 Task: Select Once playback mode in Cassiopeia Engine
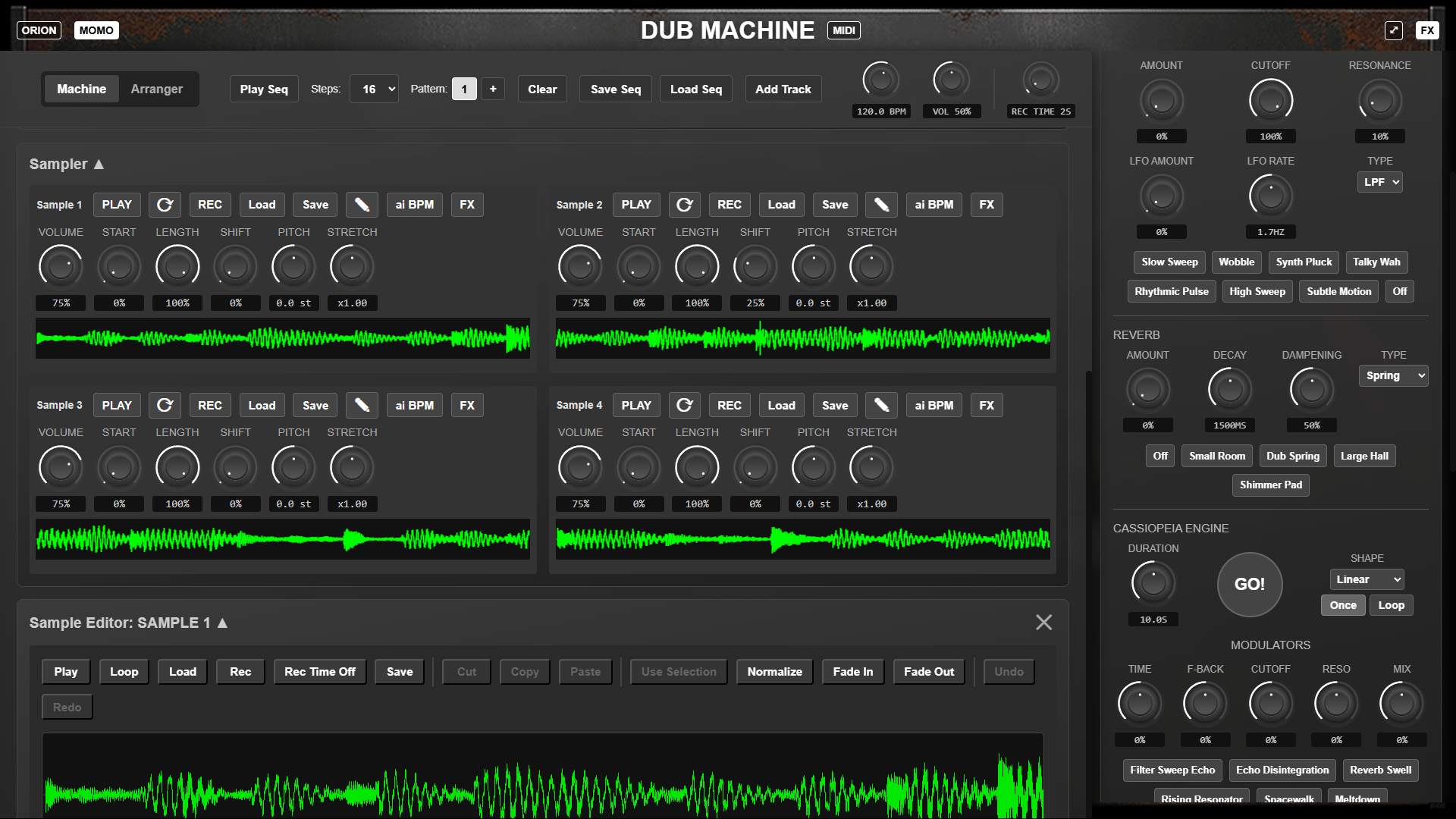pyautogui.click(x=1342, y=605)
